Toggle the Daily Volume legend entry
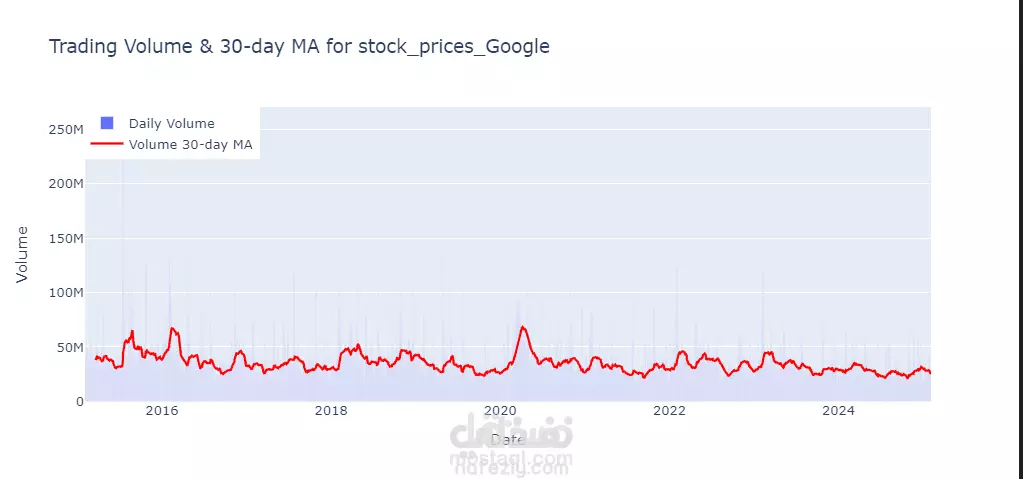This screenshot has height=479, width=1023. coord(171,123)
